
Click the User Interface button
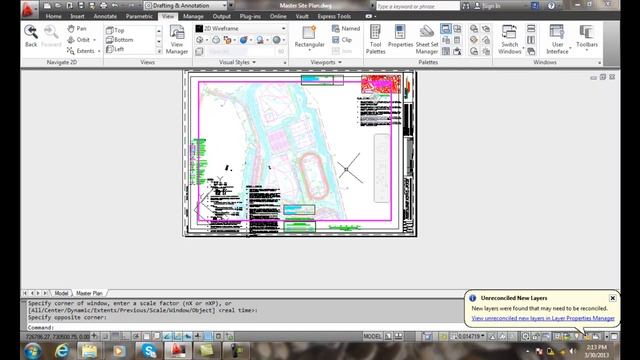coord(557,39)
